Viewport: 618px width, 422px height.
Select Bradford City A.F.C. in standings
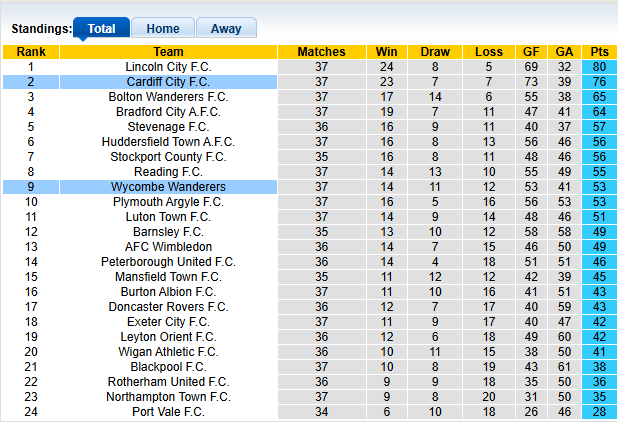[x=168, y=112]
